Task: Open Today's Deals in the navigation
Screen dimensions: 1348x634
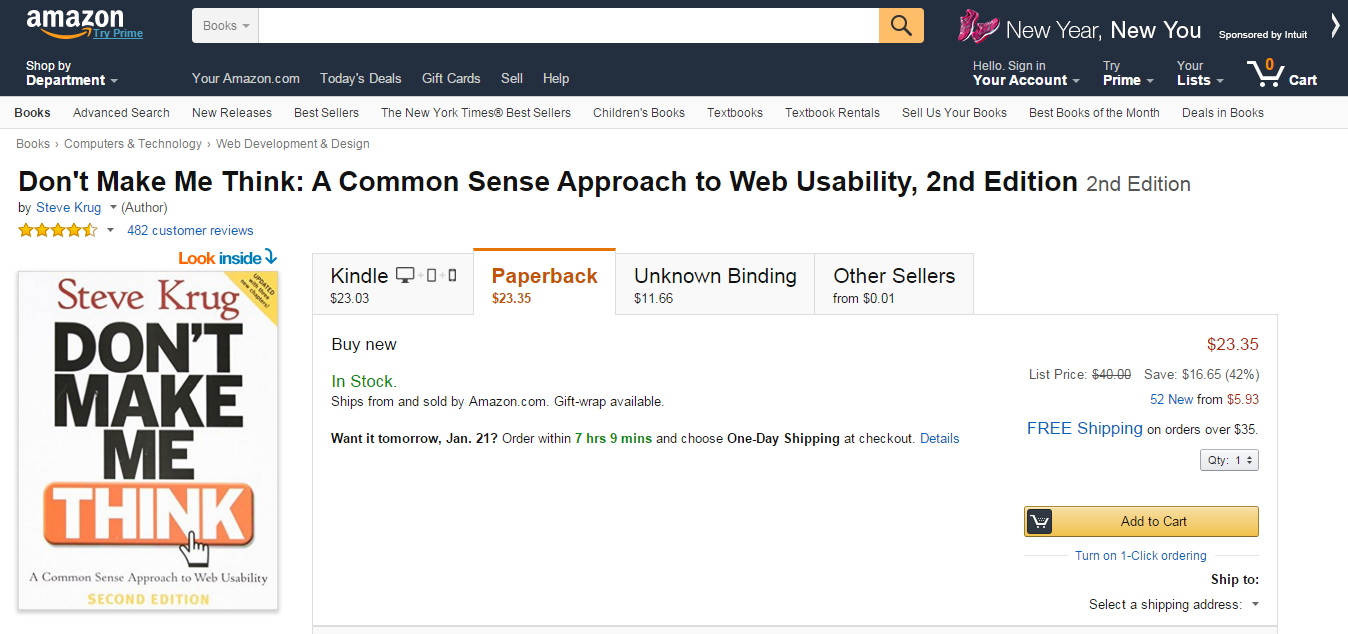Action: tap(360, 78)
